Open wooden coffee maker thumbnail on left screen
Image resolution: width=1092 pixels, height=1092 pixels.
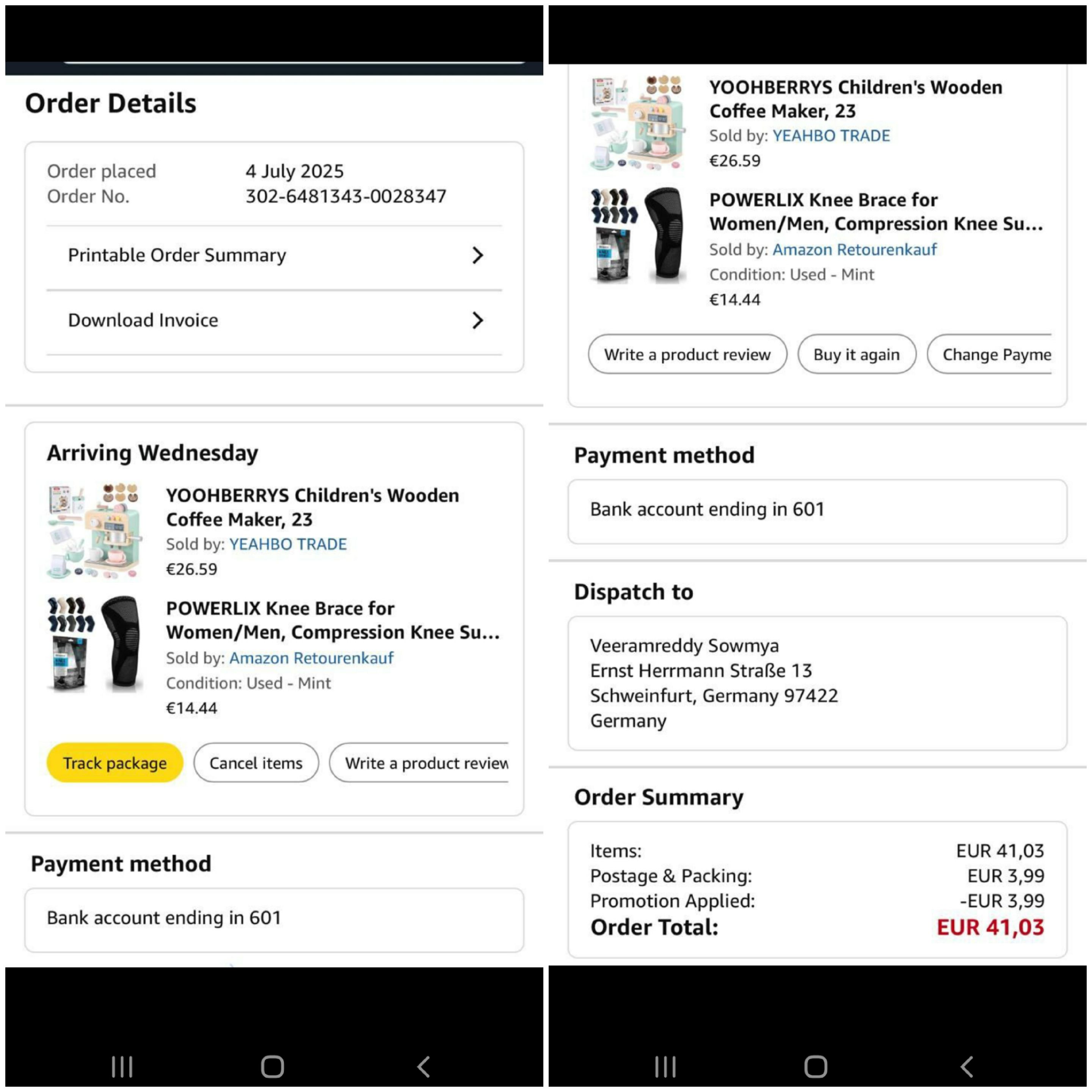pyautogui.click(x=95, y=531)
